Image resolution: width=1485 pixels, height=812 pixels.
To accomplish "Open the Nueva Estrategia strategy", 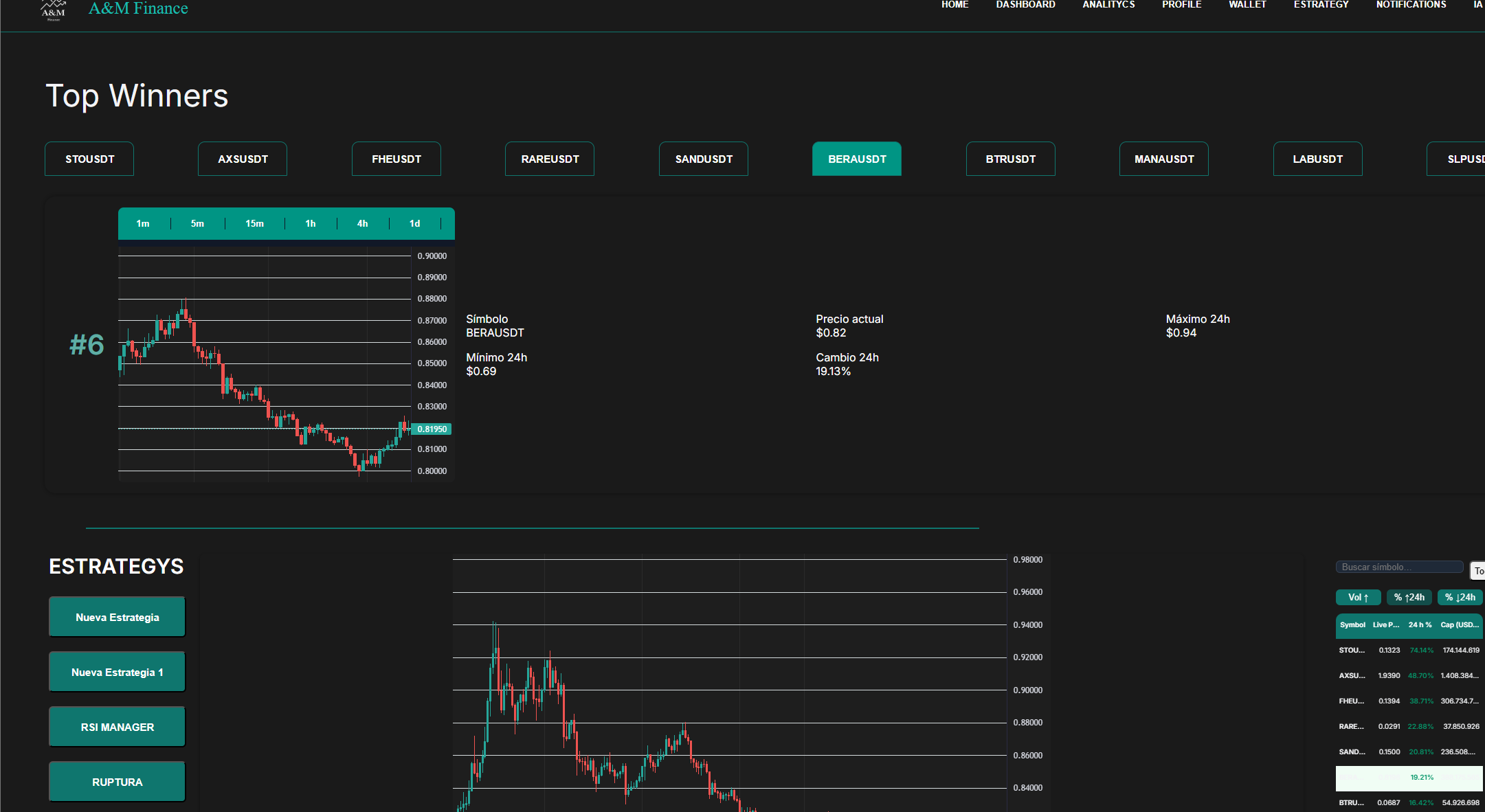I will pyautogui.click(x=116, y=616).
